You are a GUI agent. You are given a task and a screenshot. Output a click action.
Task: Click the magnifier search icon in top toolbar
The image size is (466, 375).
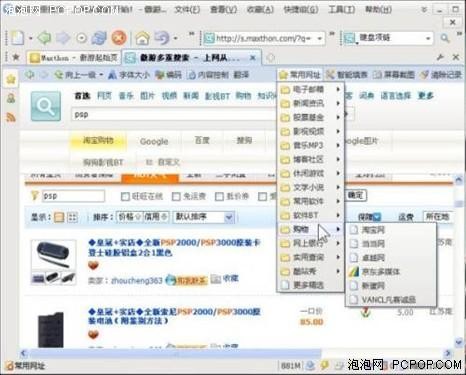click(445, 38)
